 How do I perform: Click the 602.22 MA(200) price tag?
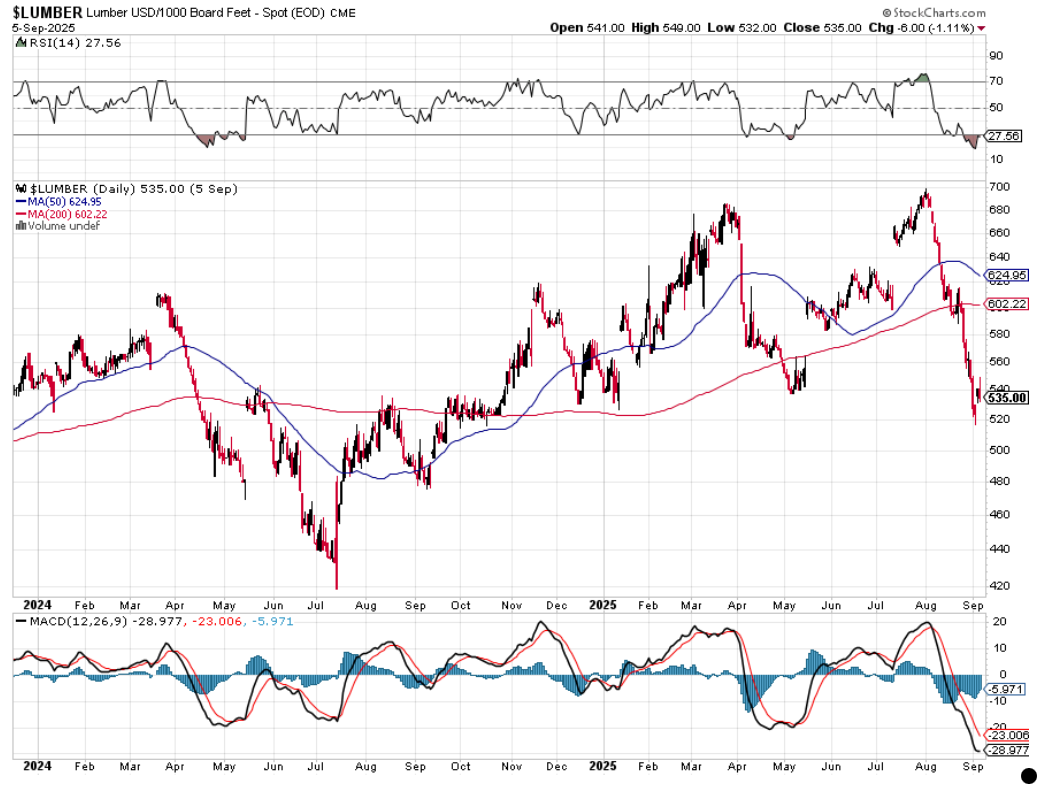1005,304
